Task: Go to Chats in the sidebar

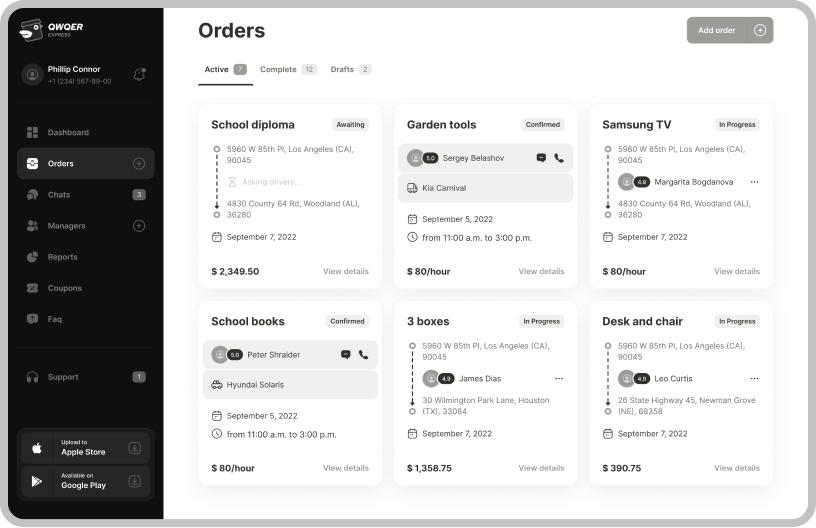Action: click(59, 195)
